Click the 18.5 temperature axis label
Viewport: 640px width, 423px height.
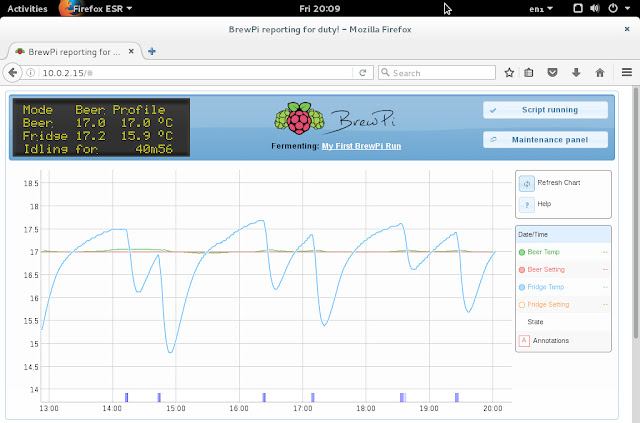[x=31, y=183]
